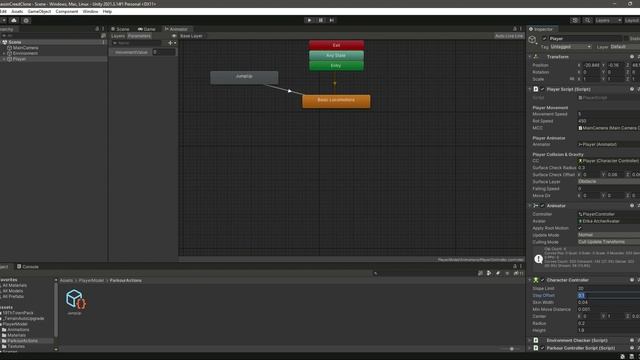Select the Parameters tab in Animator
This screenshot has width=640, height=360.
(x=139, y=36)
